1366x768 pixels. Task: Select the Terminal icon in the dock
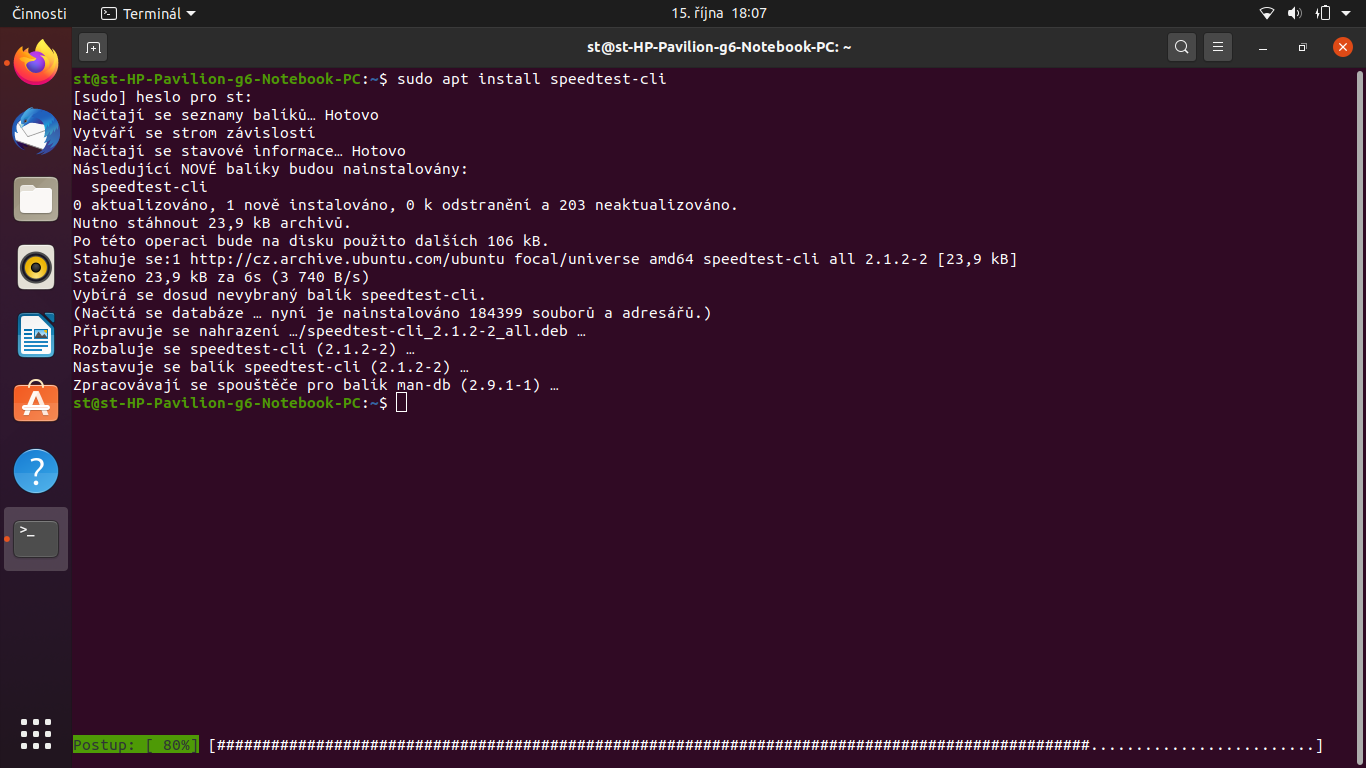[x=36, y=539]
